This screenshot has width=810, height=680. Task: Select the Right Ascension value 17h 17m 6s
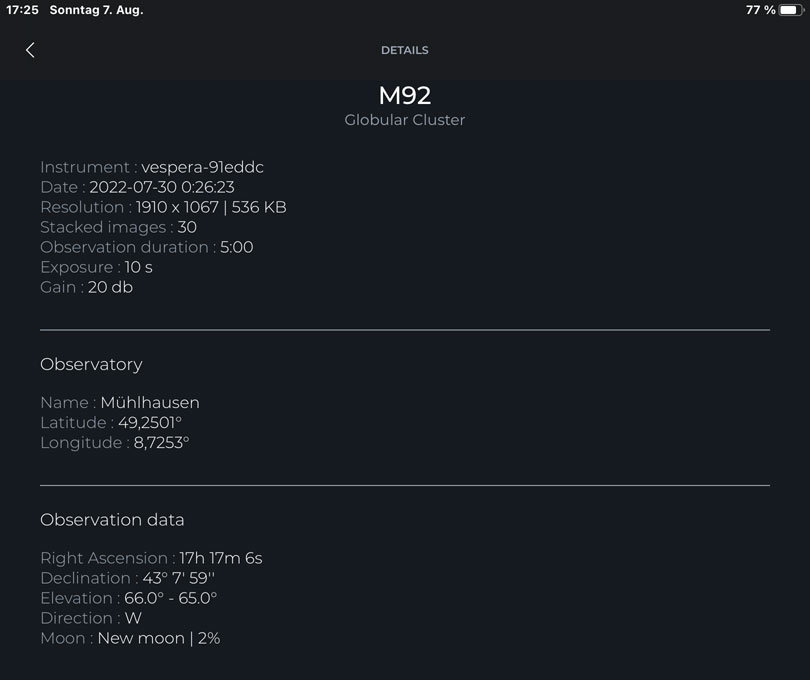[x=220, y=558]
